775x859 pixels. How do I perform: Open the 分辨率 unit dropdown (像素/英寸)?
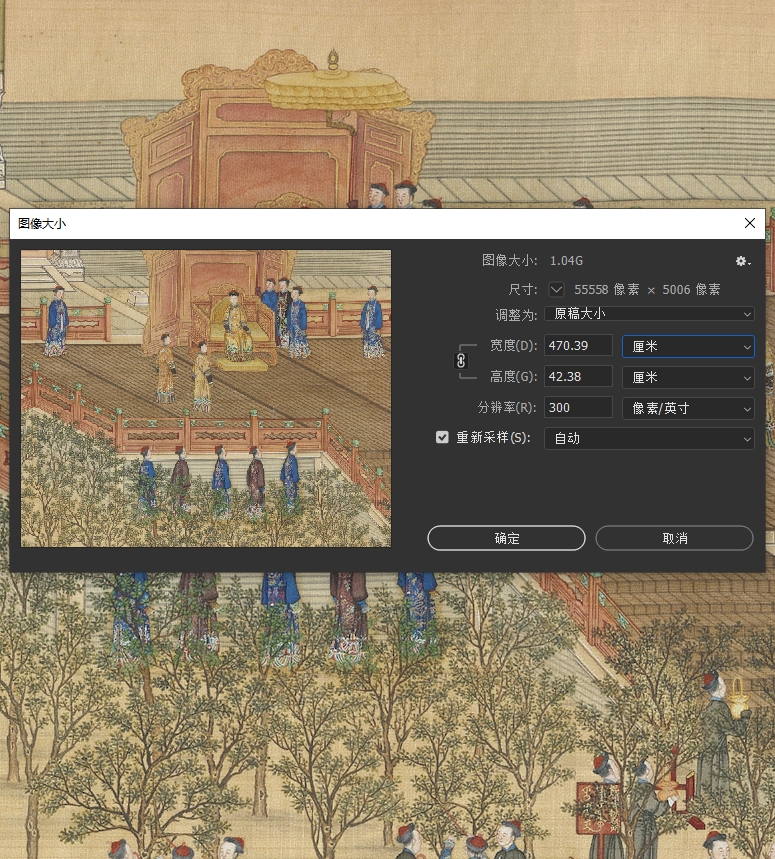688,408
